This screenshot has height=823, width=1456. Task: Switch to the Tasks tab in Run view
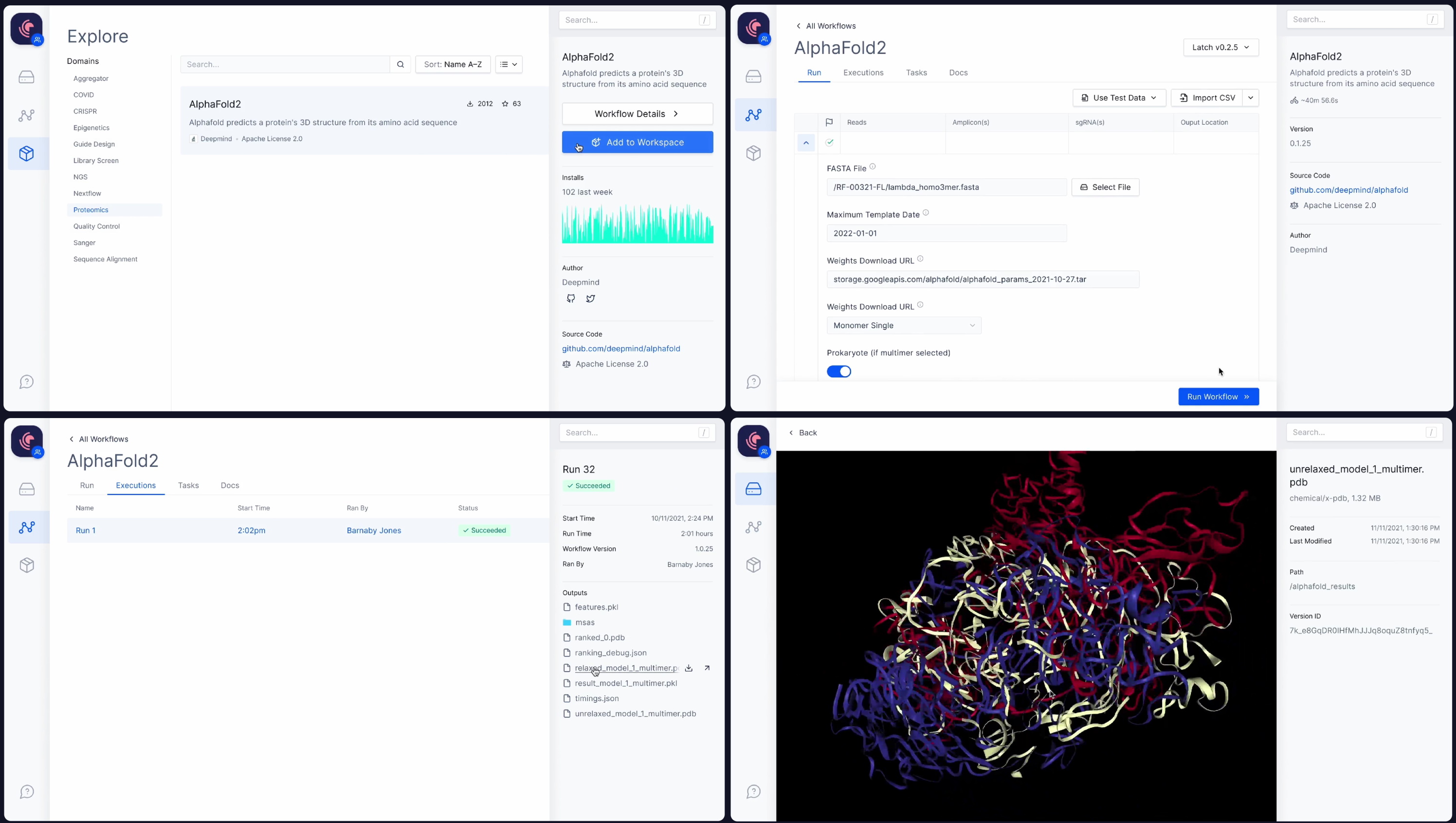click(x=916, y=73)
